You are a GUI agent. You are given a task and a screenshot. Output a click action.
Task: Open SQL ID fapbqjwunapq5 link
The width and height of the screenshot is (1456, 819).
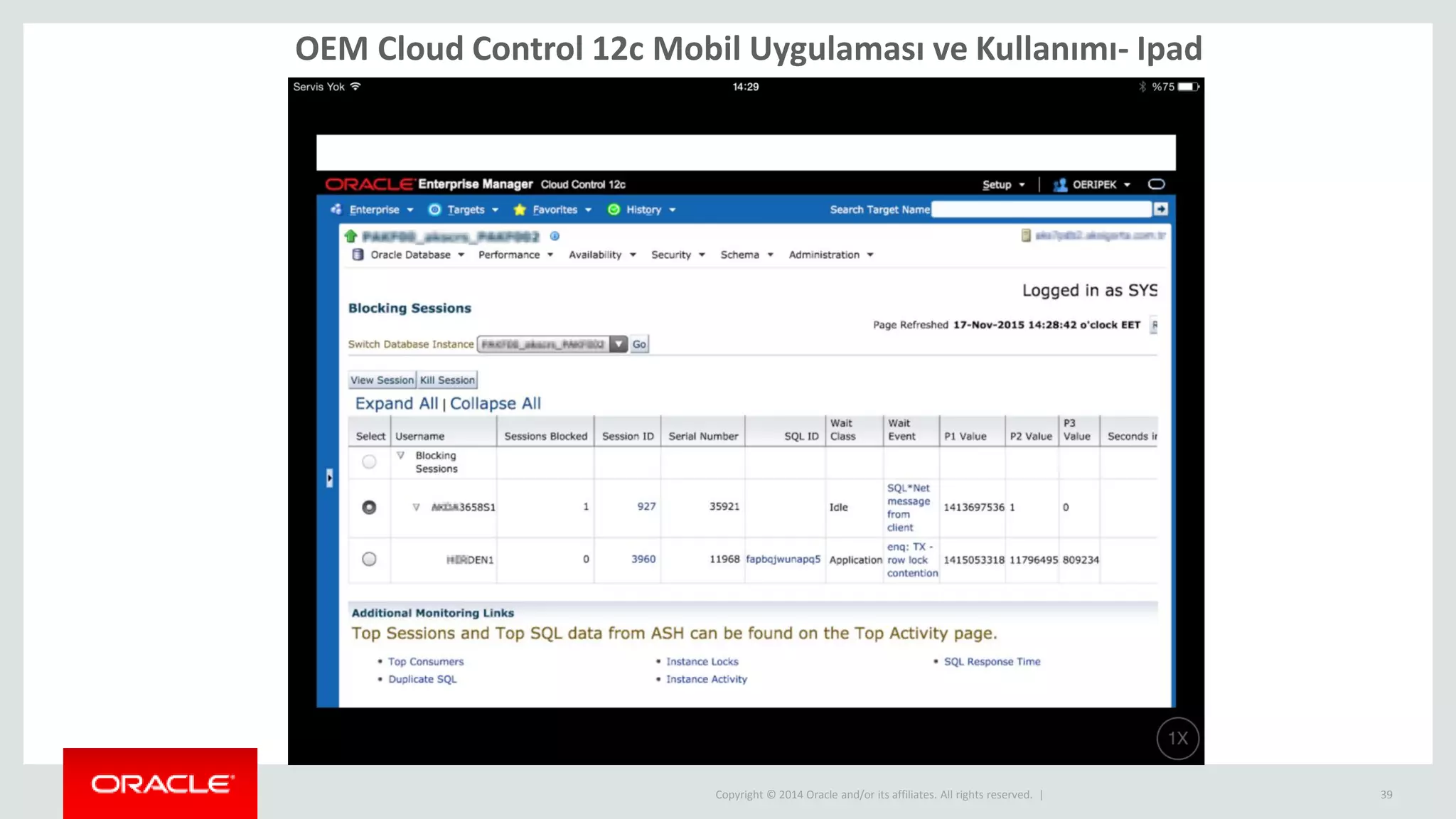point(783,560)
